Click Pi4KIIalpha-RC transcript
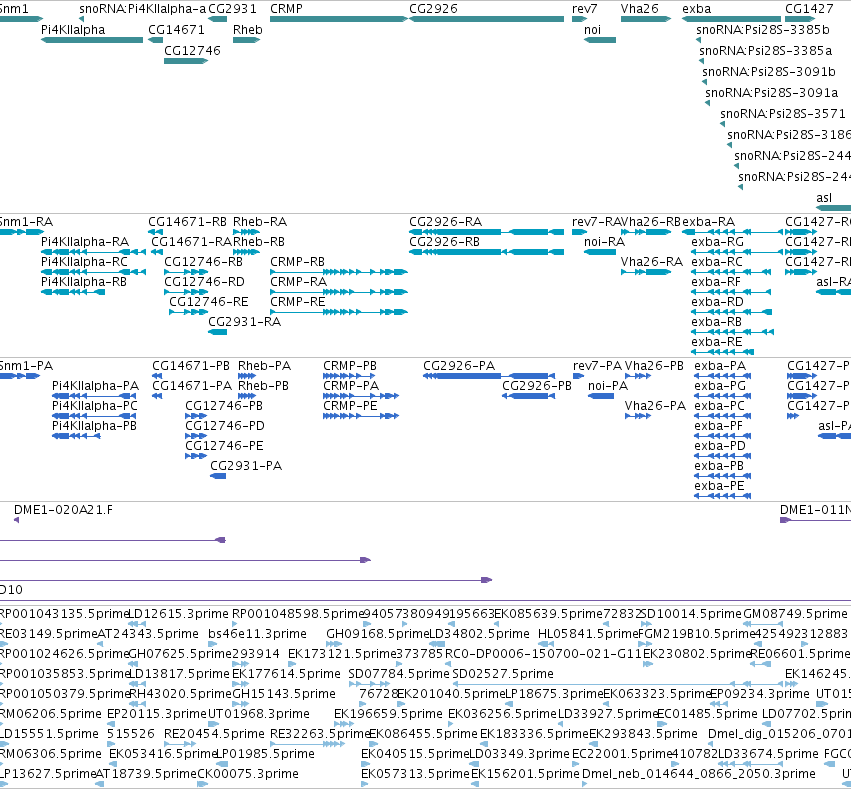Viewport: 851px width, 789px height. tap(93, 272)
